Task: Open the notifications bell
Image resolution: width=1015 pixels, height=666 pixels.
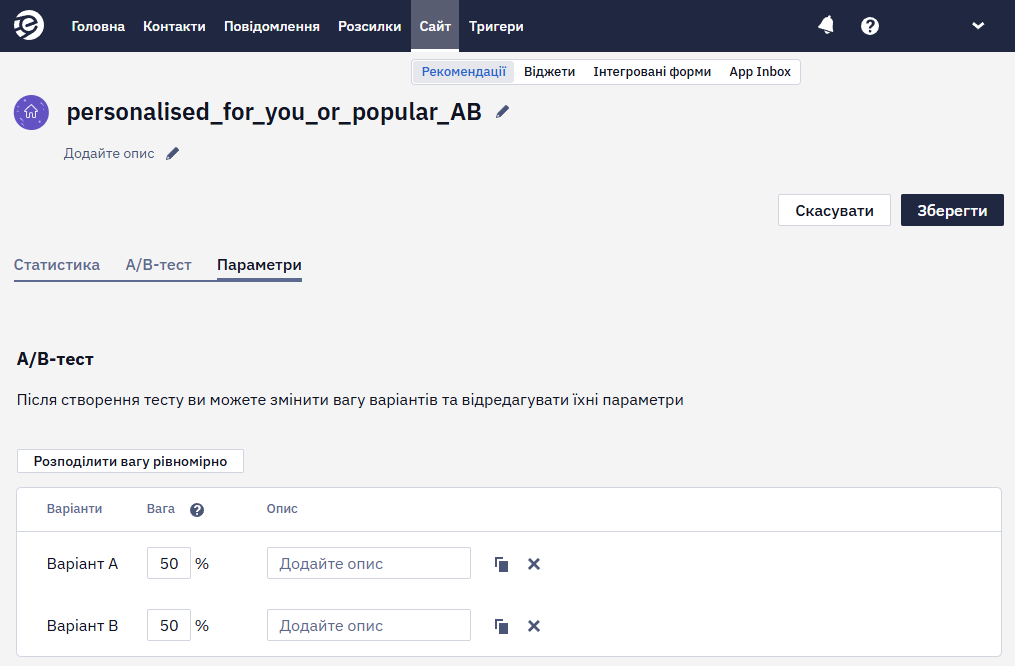Action: click(x=826, y=26)
